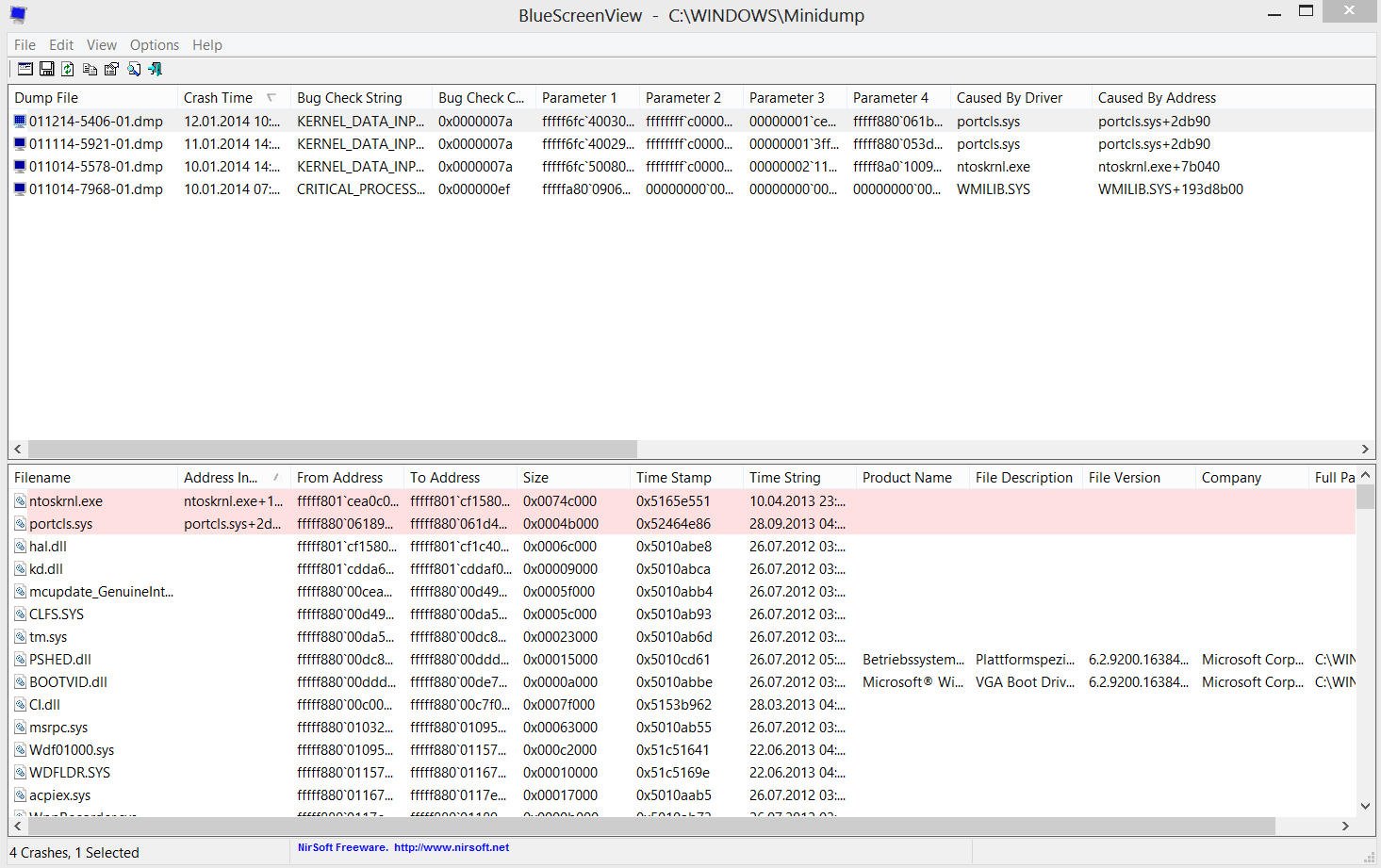The width and height of the screenshot is (1381, 868).
Task: Select the PSHED.dll driver row
Action: pos(682,659)
